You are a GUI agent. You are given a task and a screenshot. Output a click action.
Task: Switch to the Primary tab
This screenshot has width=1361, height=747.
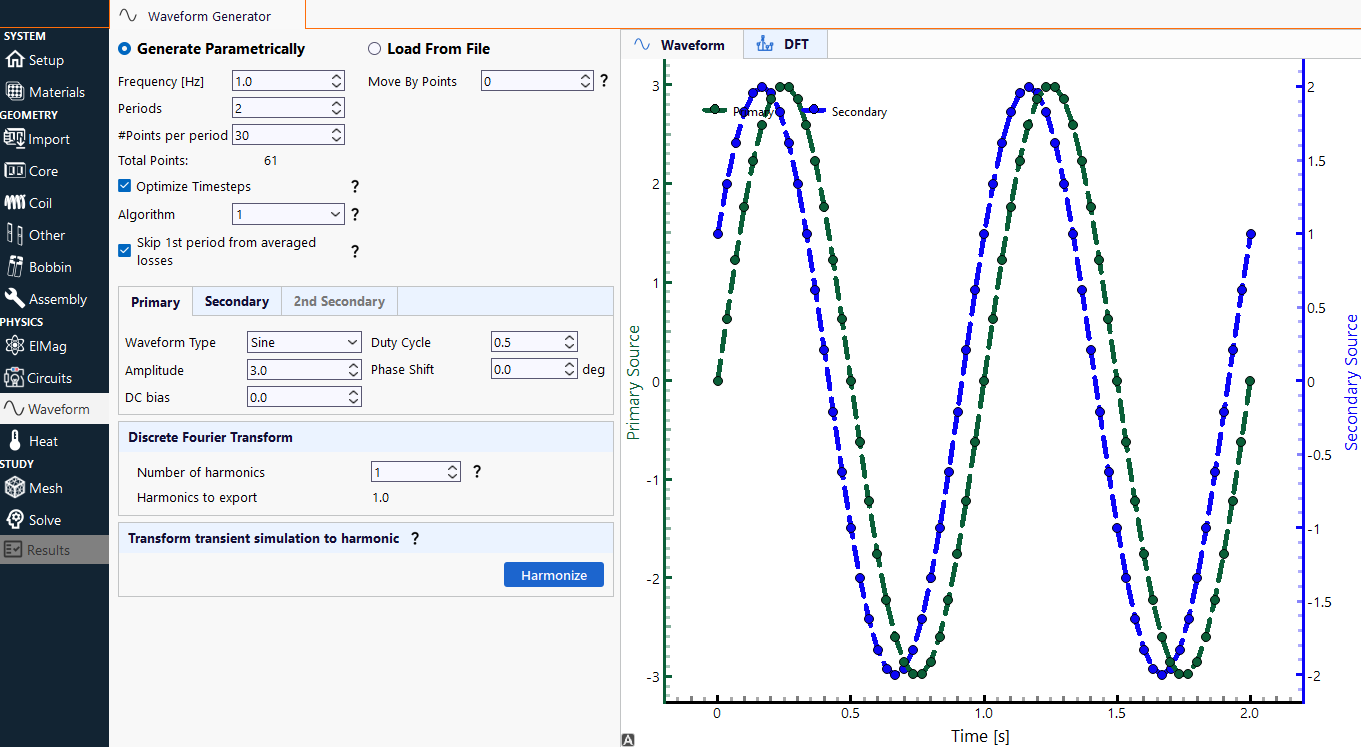(x=155, y=302)
